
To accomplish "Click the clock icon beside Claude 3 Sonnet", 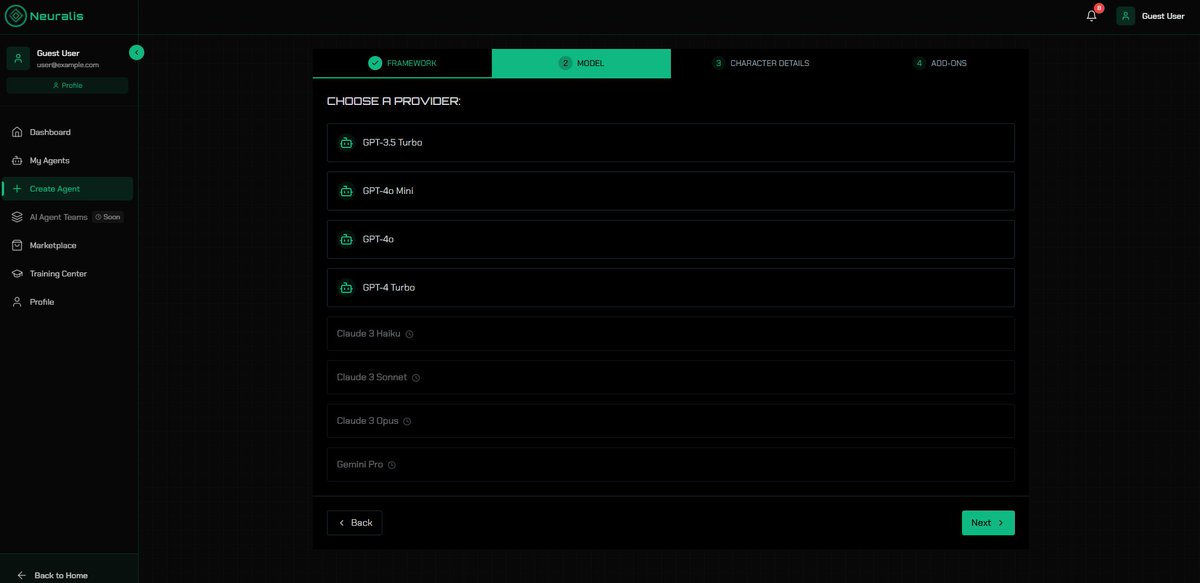I will click(x=416, y=378).
